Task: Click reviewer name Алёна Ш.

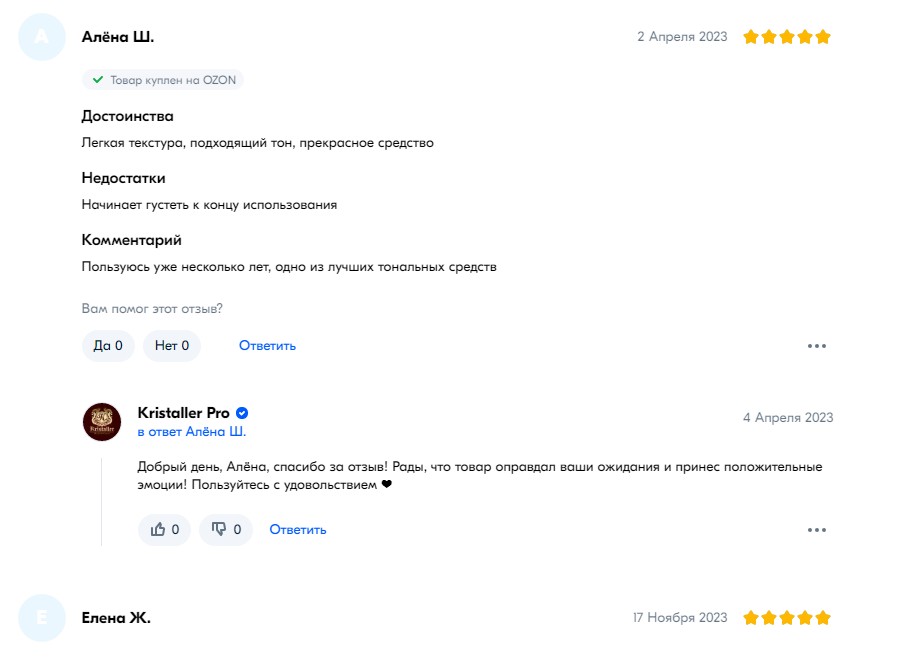Action: click(118, 37)
